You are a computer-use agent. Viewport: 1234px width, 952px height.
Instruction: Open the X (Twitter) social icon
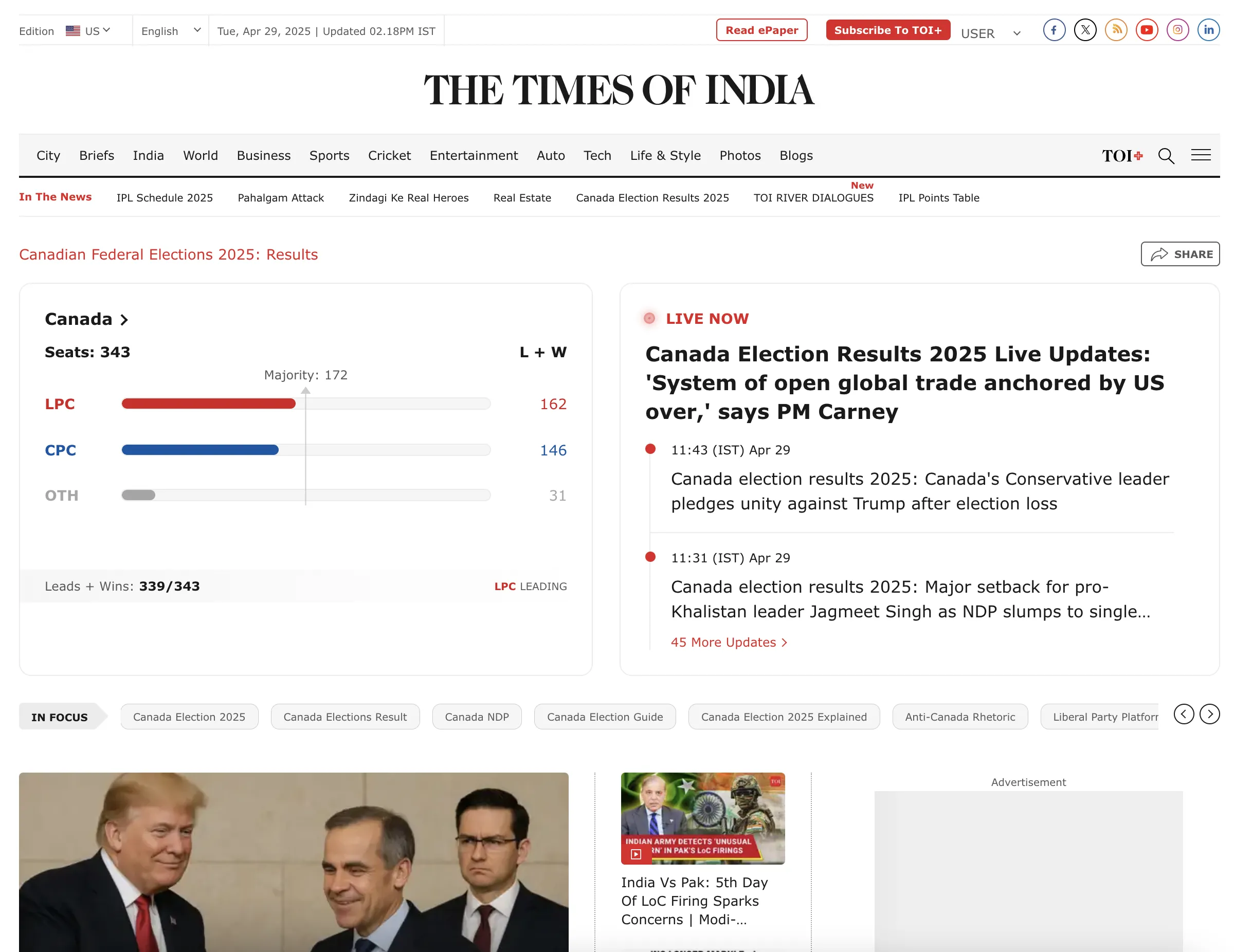tap(1085, 30)
